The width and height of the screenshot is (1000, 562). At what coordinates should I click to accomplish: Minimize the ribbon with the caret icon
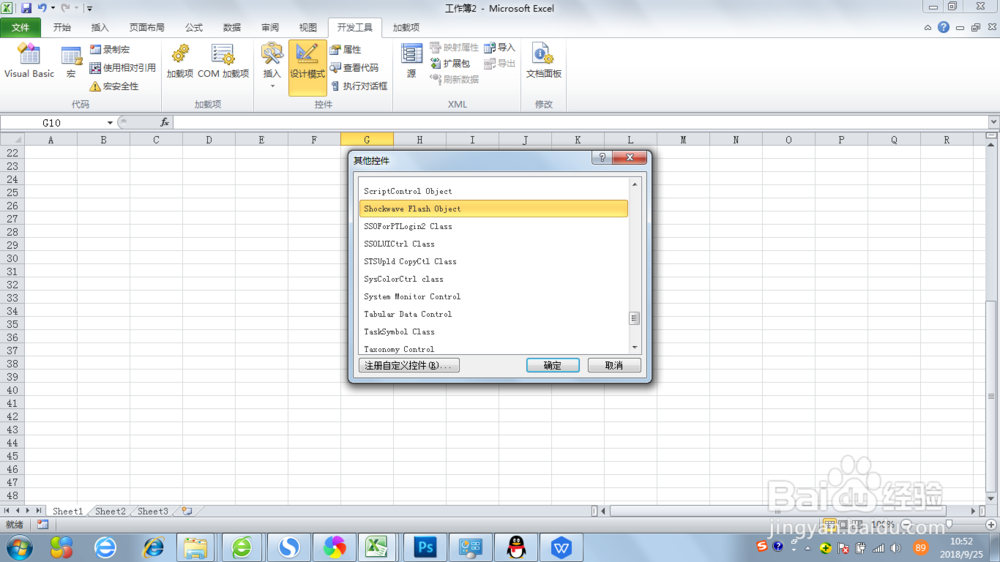pyautogui.click(x=927, y=27)
